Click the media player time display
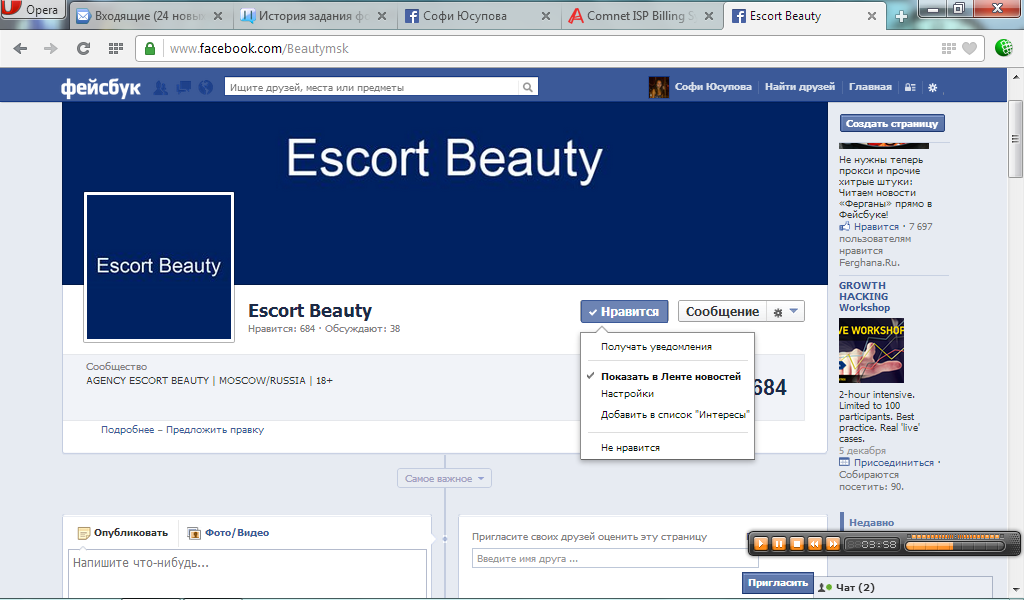The width and height of the screenshot is (1024, 600). click(x=872, y=544)
